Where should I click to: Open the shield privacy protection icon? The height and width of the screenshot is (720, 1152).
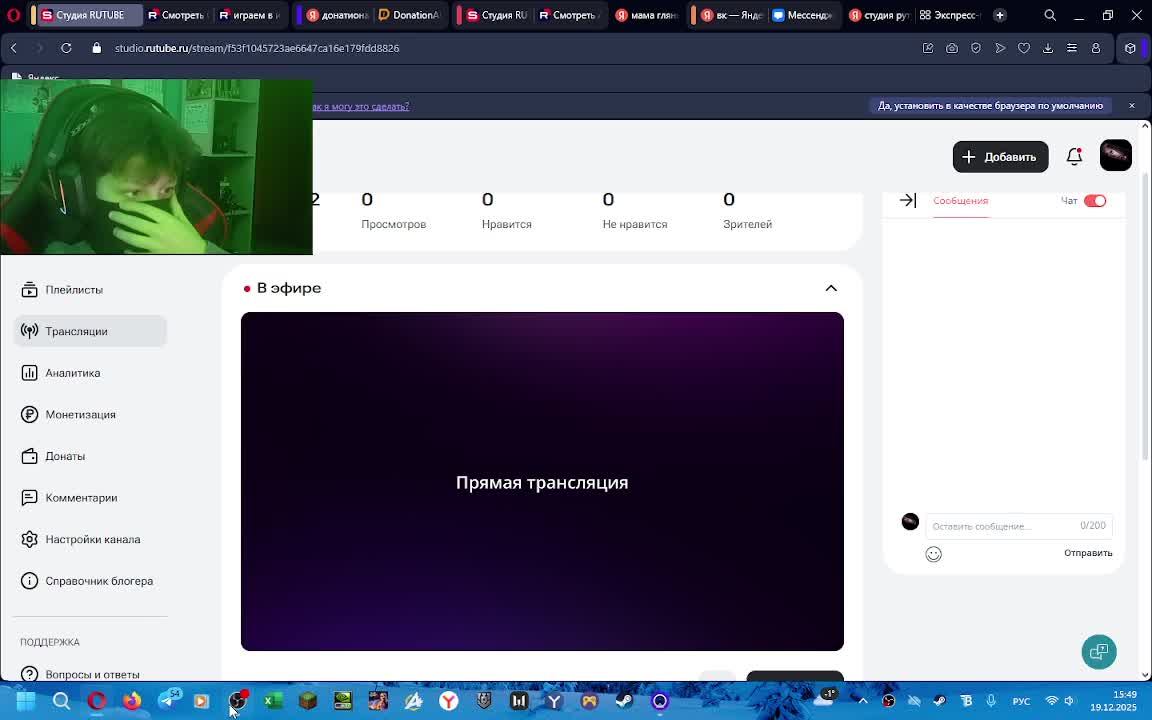(976, 48)
